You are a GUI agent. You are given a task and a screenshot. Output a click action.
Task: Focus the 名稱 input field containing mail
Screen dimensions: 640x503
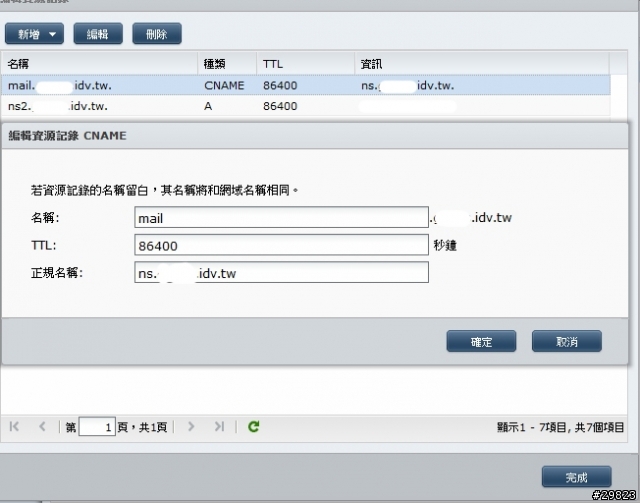coord(281,217)
